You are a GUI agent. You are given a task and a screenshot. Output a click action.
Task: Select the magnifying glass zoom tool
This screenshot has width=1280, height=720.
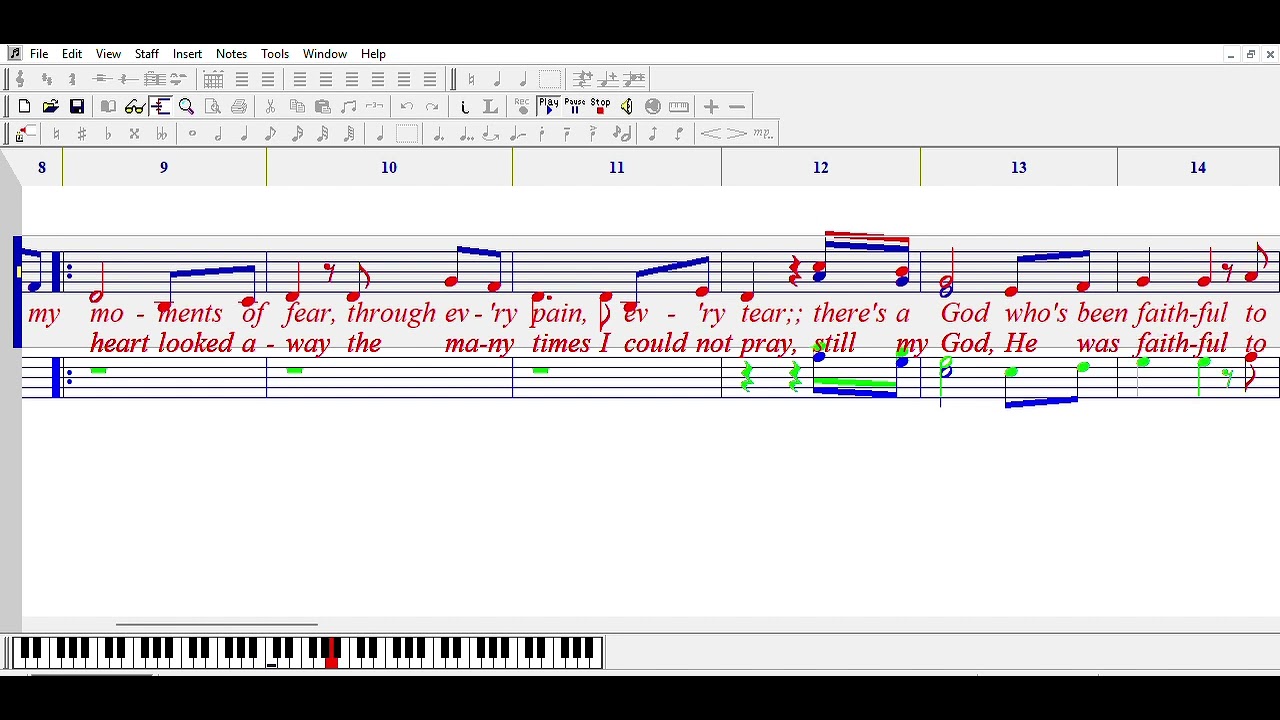[x=186, y=107]
